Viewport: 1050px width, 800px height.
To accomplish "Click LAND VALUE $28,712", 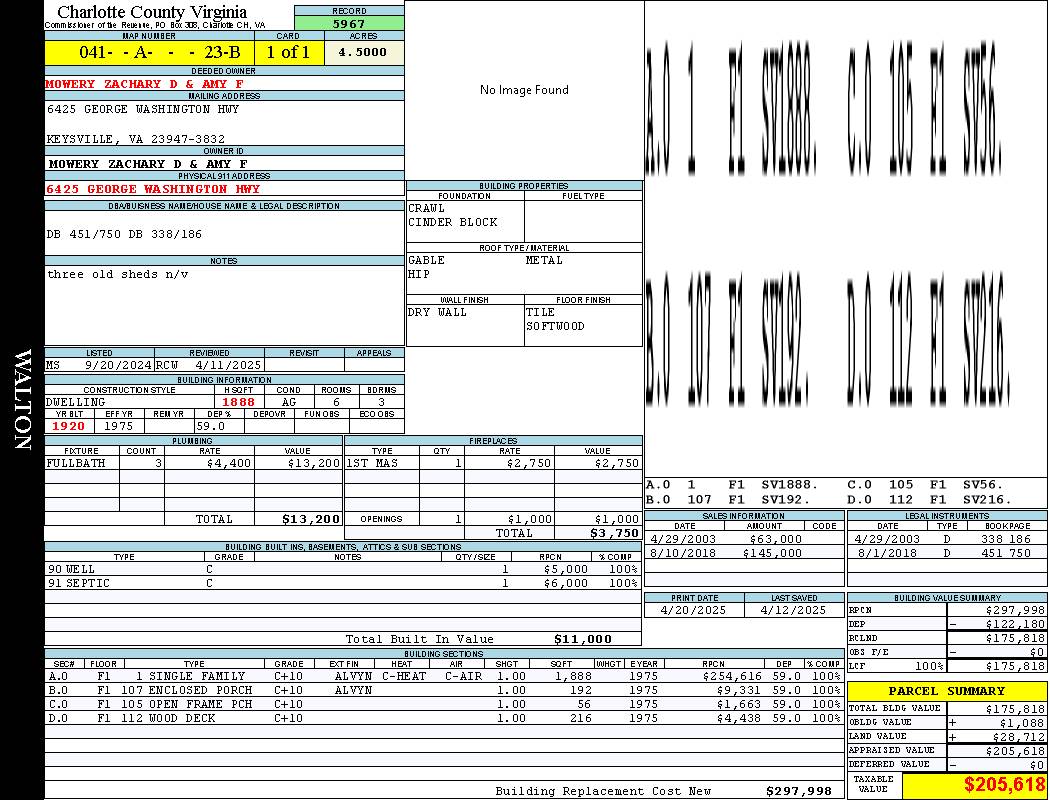I will coord(1019,736).
